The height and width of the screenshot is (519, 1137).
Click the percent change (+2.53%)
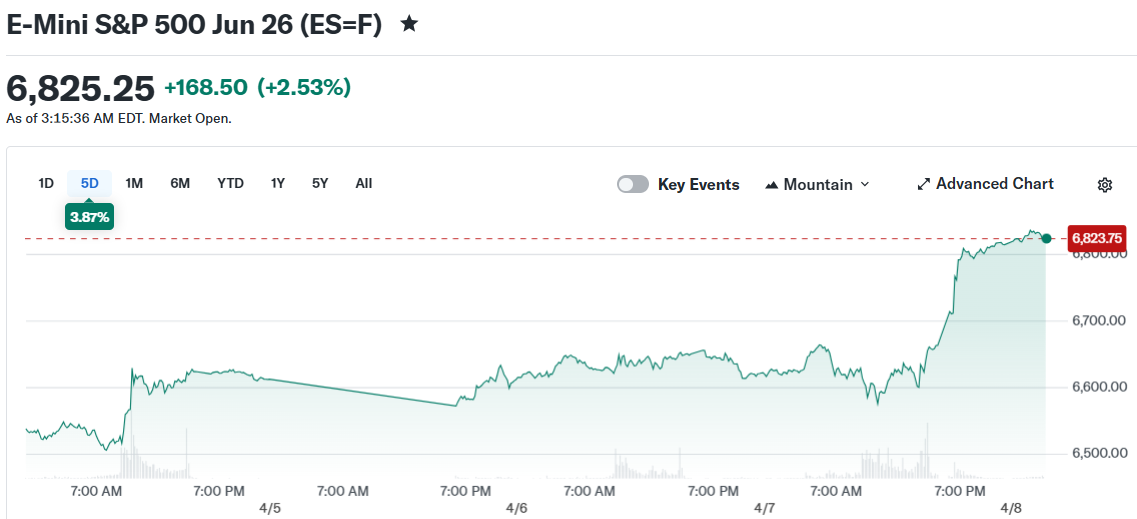[x=304, y=88]
